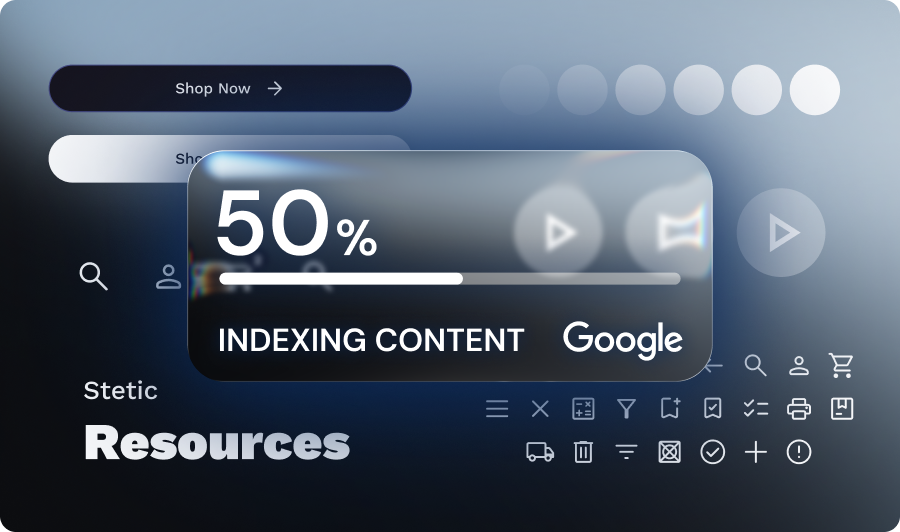The height and width of the screenshot is (532, 900).
Task: Click the dark Shop Now button
Action: pos(230,88)
